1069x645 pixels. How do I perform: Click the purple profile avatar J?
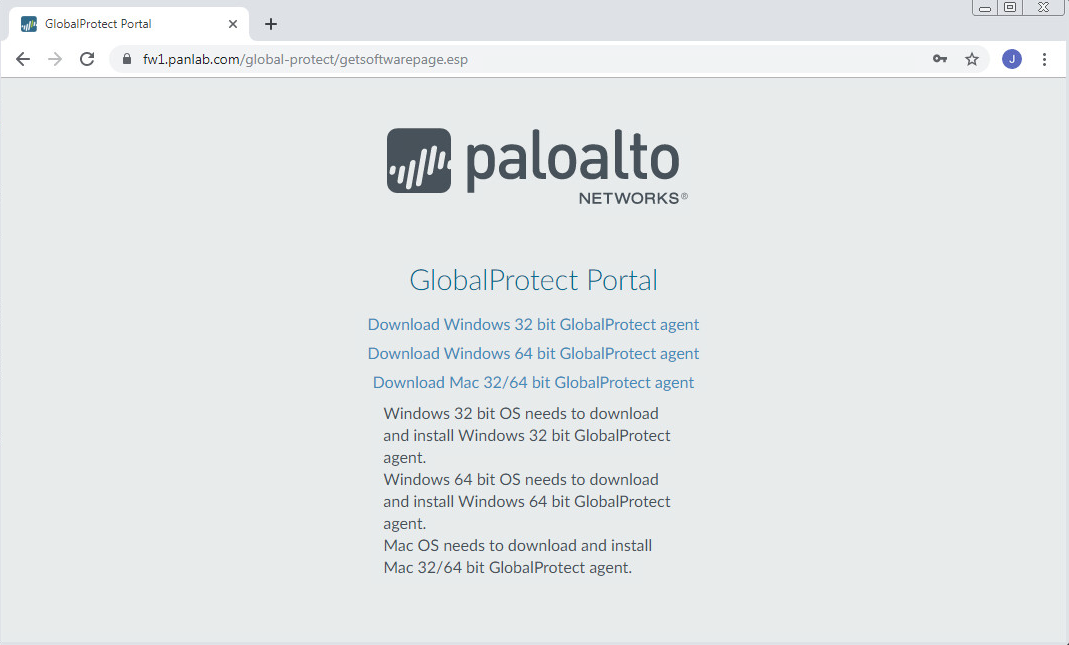(x=1011, y=59)
